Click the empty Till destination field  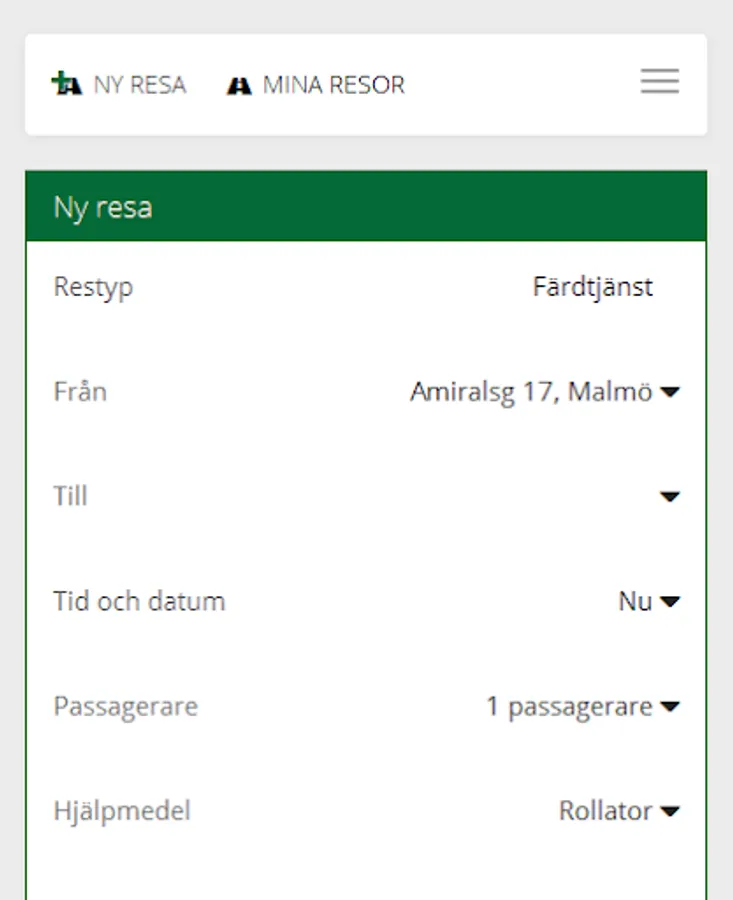(400, 497)
